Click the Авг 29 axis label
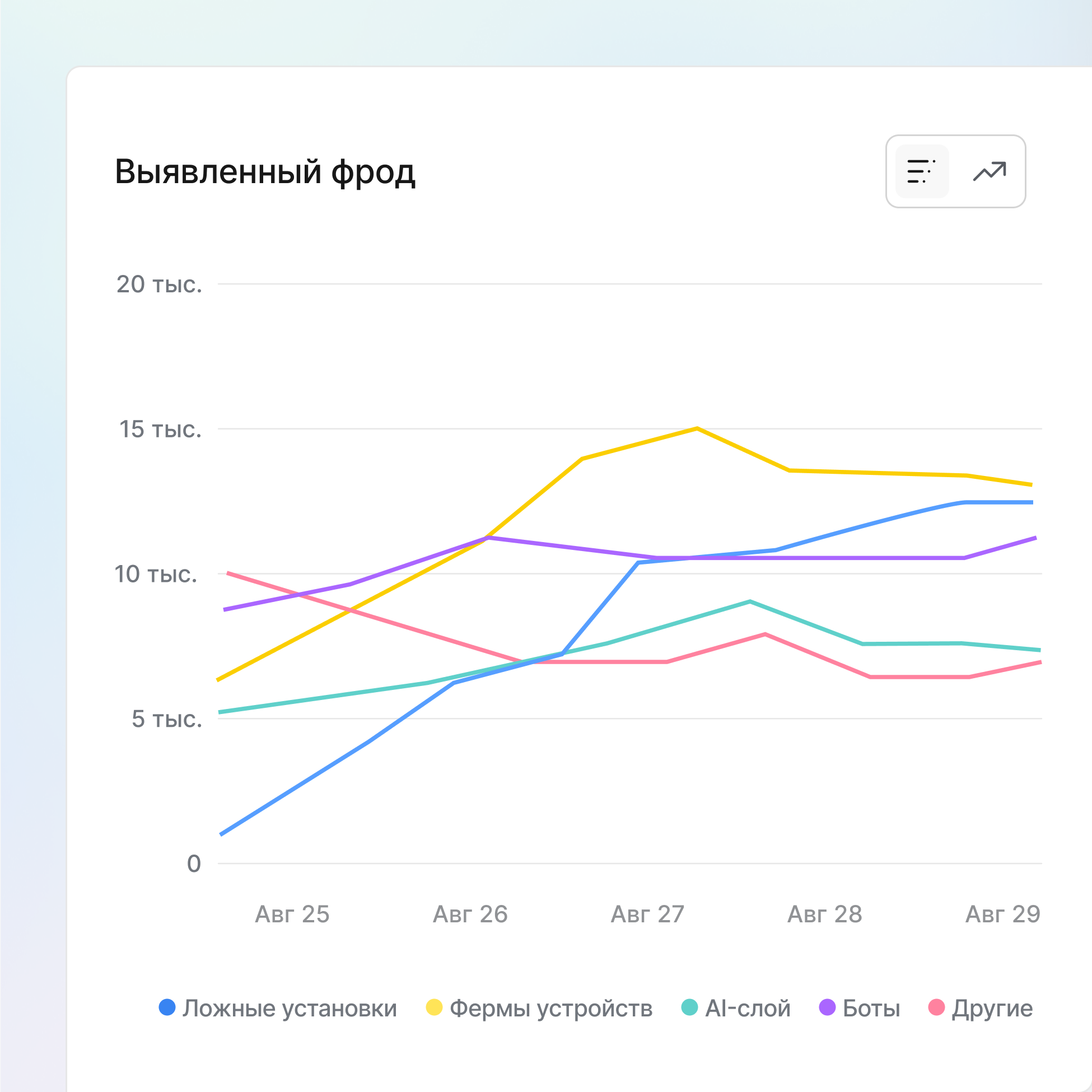The image size is (1092, 1092). 1003,914
